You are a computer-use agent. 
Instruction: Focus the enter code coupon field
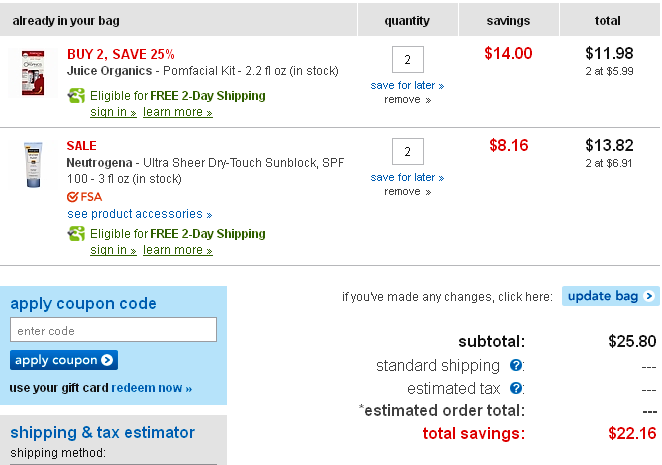tap(113, 330)
